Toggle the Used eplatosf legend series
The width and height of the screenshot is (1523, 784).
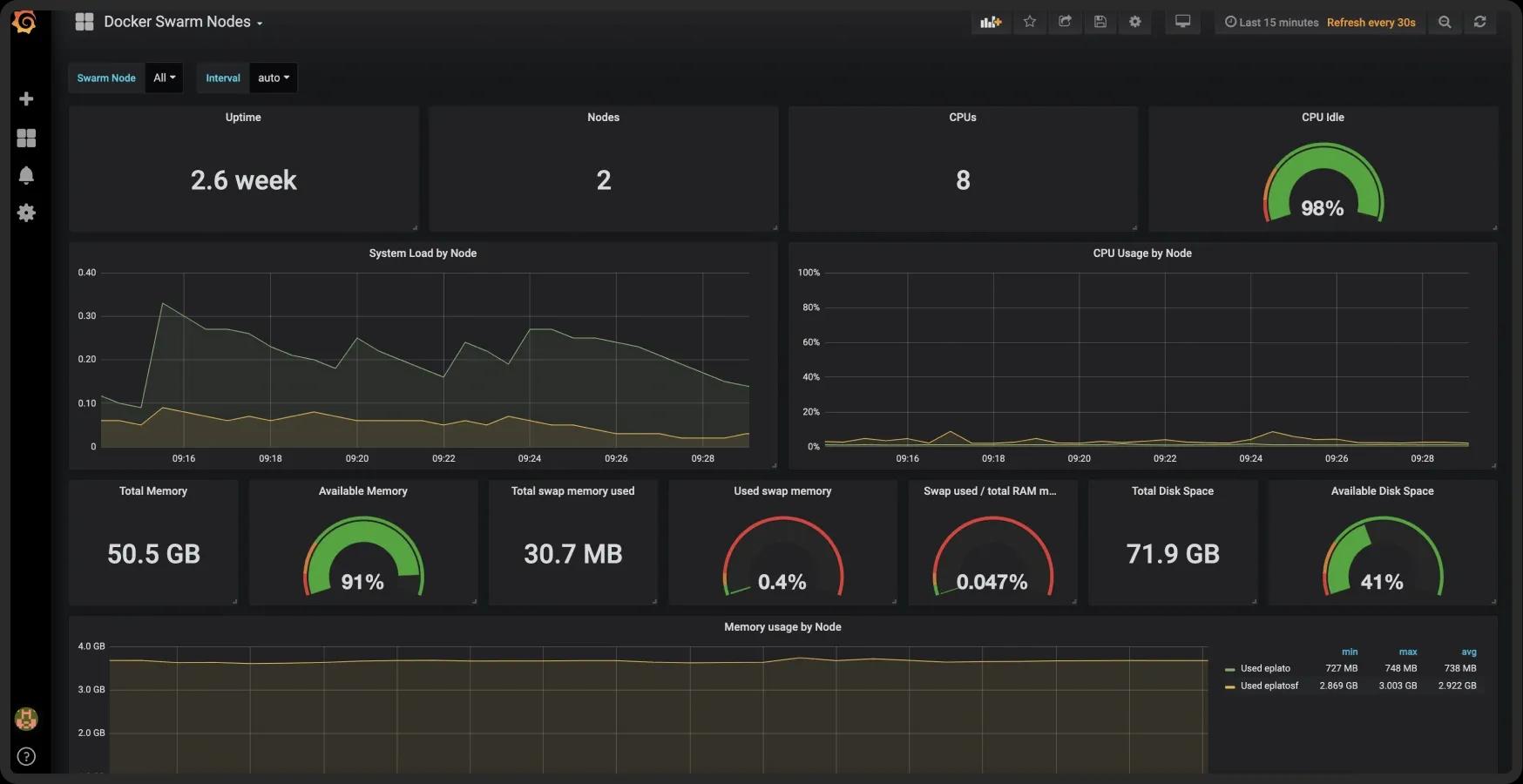(x=1269, y=686)
